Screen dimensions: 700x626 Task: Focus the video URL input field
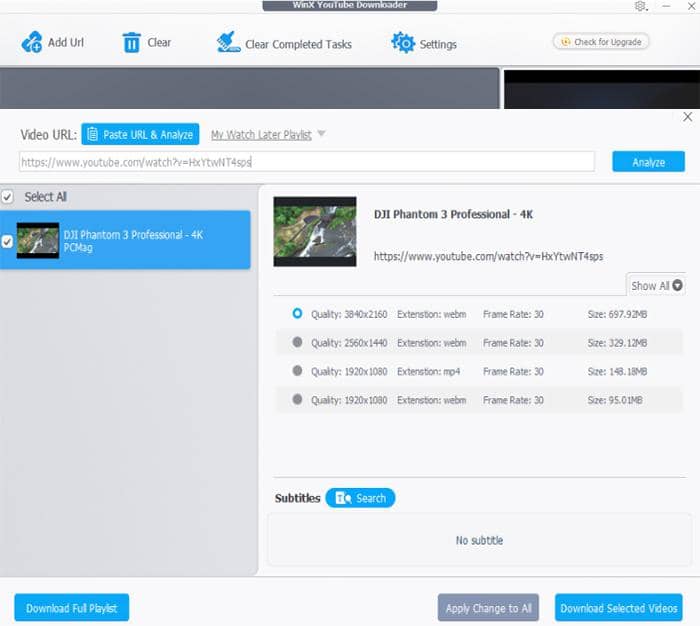(x=307, y=162)
